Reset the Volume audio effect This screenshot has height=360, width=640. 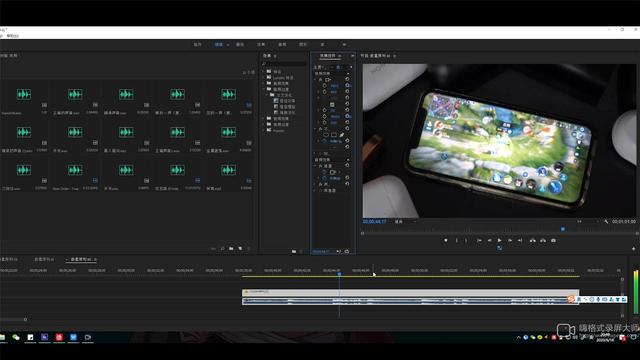(347, 166)
